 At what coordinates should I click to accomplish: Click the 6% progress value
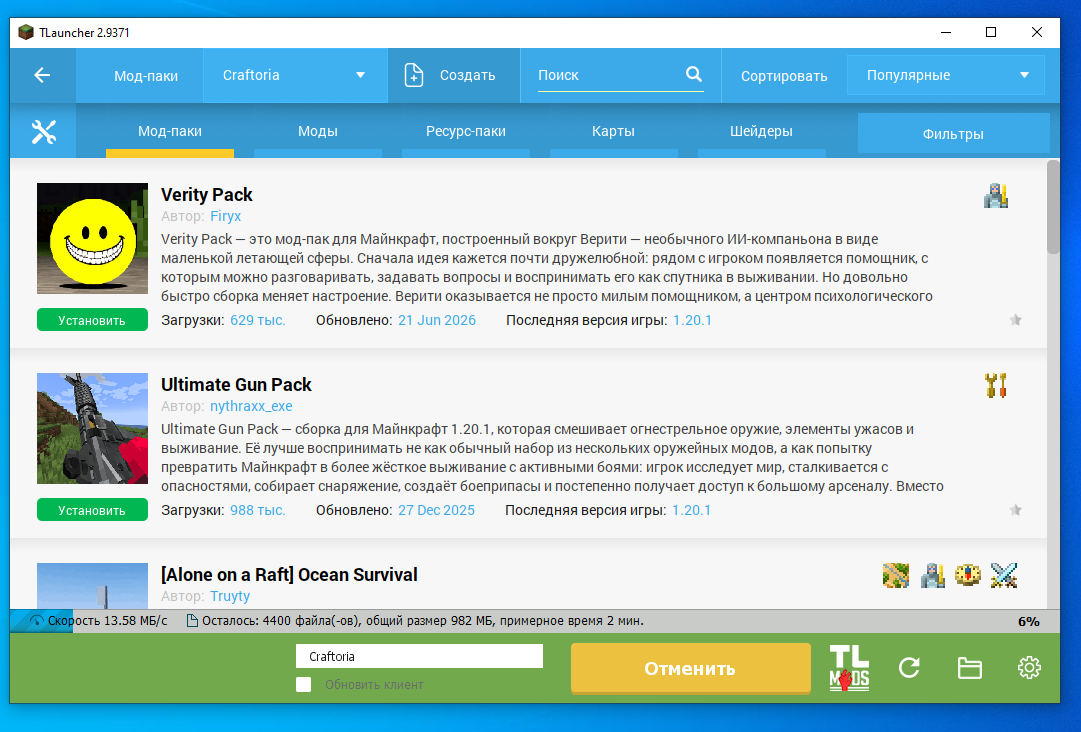1029,621
